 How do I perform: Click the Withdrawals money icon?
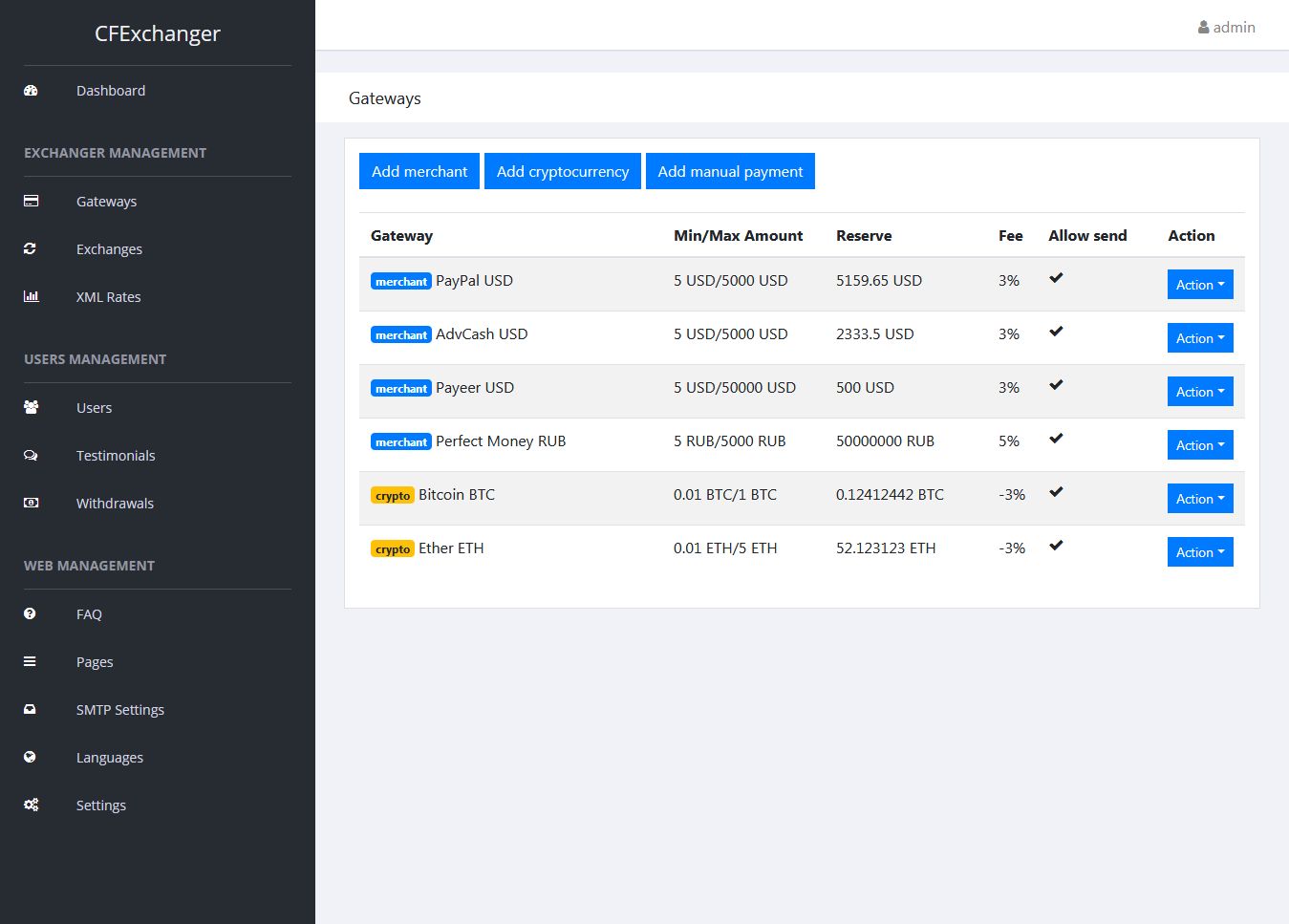(31, 503)
